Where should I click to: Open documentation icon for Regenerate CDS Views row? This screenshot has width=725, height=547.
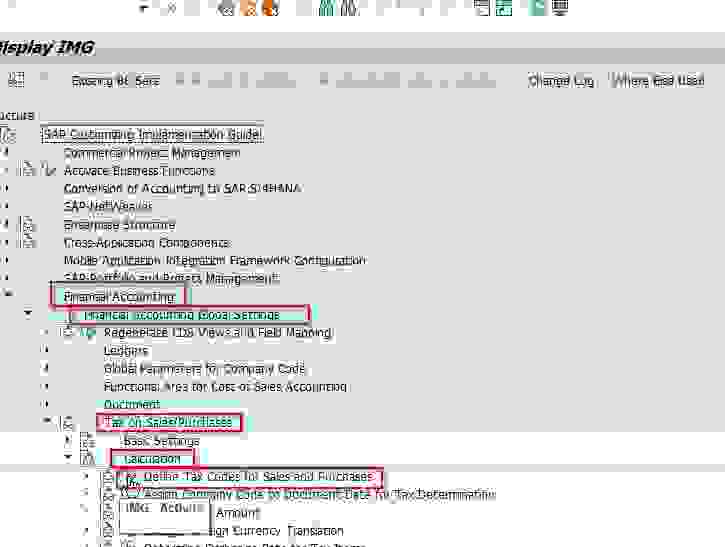(68, 332)
